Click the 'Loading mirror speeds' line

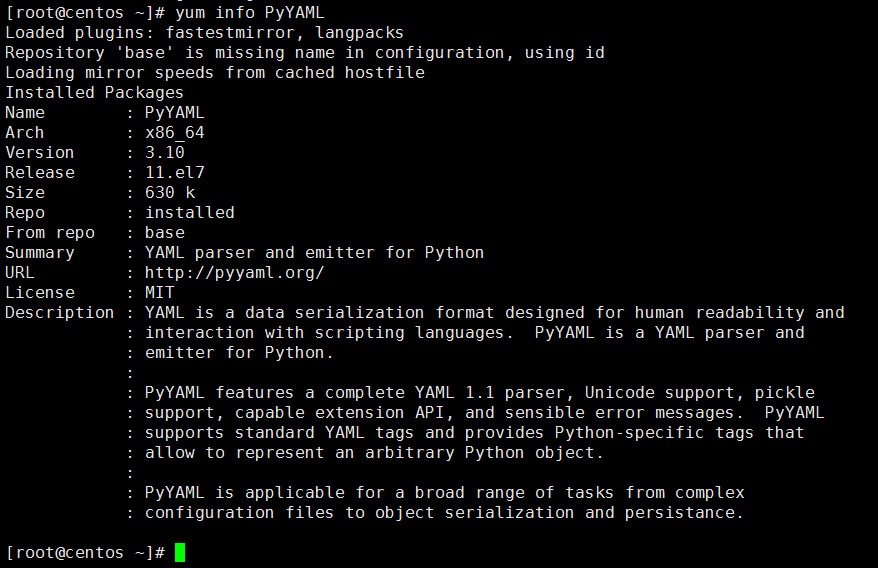pyautogui.click(x=214, y=73)
